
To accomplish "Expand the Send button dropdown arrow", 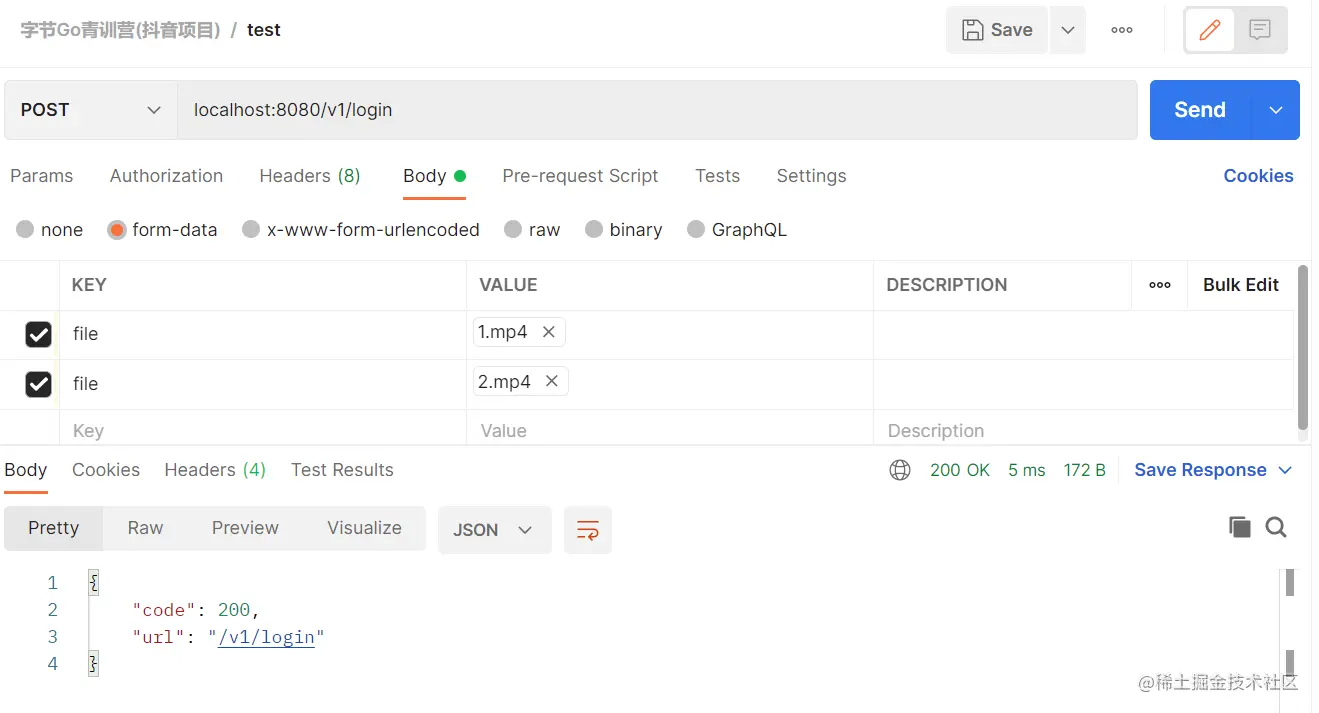I will pyautogui.click(x=1276, y=110).
